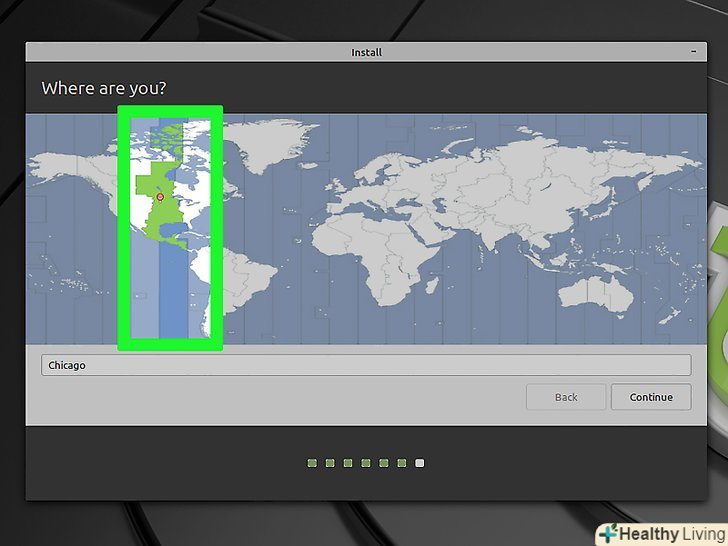Click the Back button
This screenshot has width=728, height=546.
[x=566, y=397]
